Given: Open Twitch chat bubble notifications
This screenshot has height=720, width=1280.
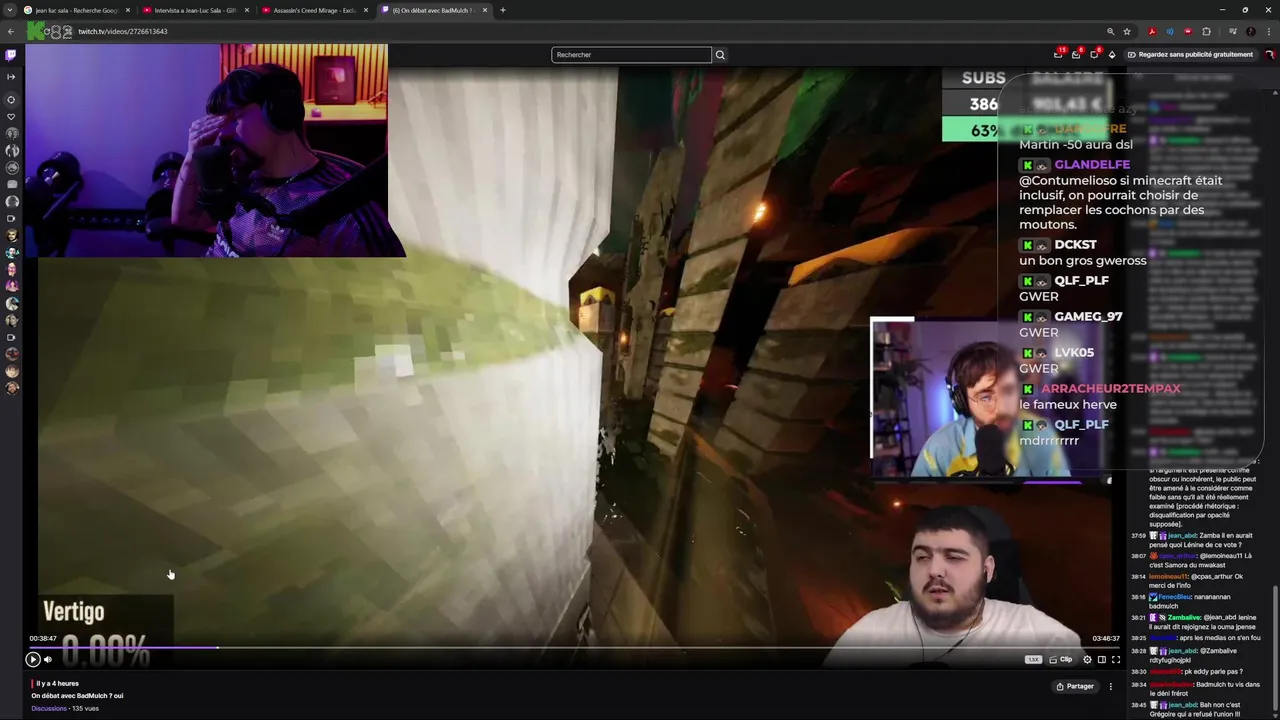Looking at the screenshot, I should (x=1094, y=54).
